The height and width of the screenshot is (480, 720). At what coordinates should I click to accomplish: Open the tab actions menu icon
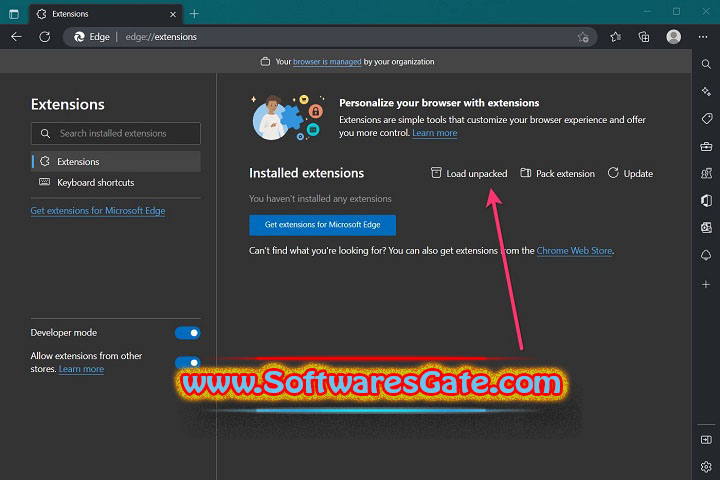(x=14, y=14)
